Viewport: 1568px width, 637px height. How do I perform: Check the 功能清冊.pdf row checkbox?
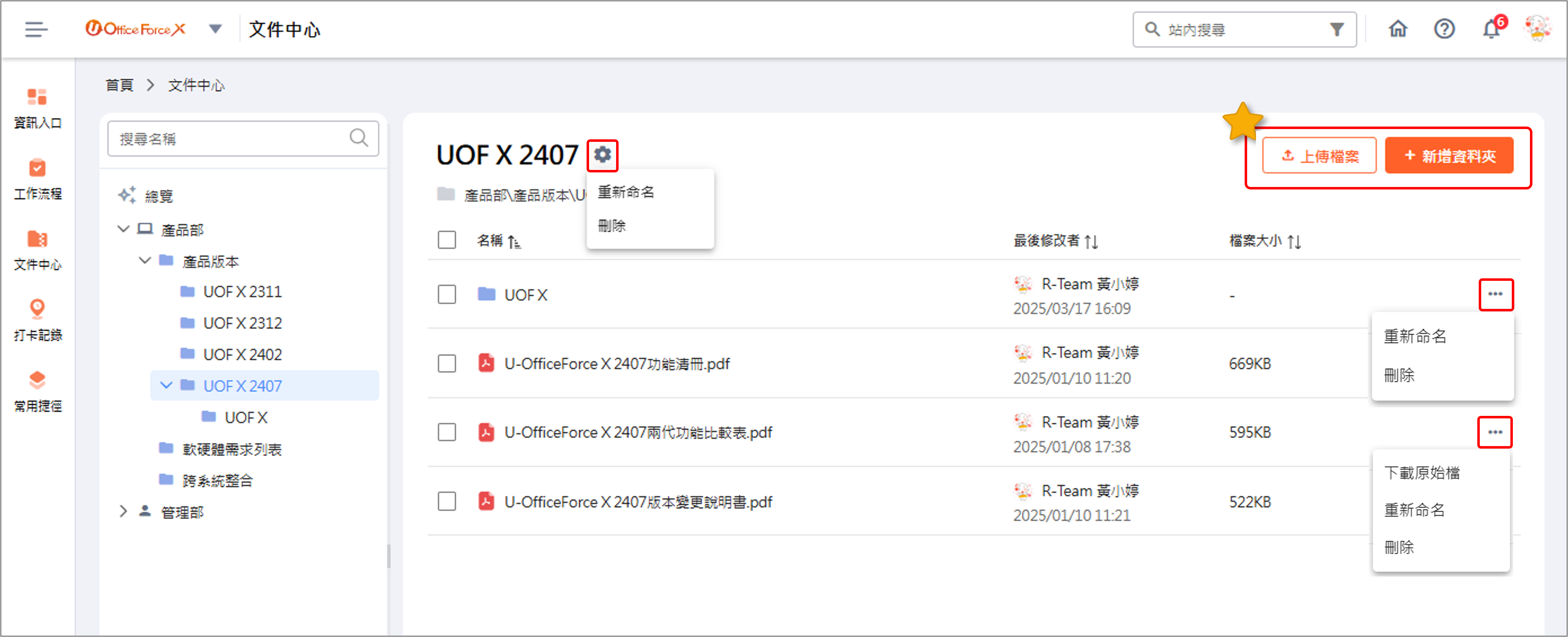pos(447,363)
